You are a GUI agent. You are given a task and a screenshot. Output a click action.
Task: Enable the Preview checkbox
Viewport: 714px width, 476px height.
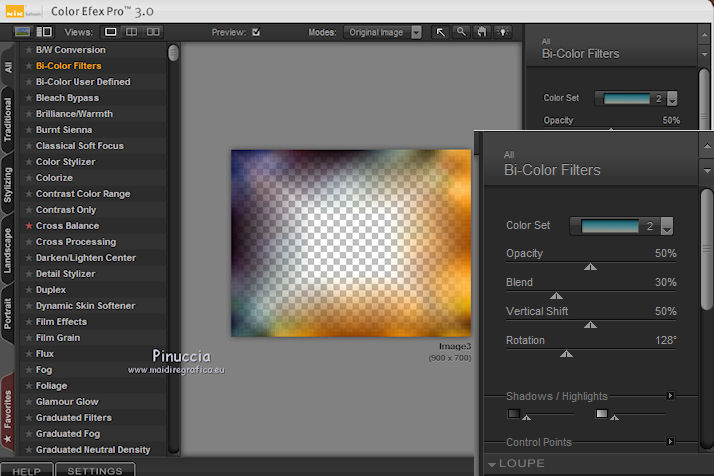pos(256,32)
